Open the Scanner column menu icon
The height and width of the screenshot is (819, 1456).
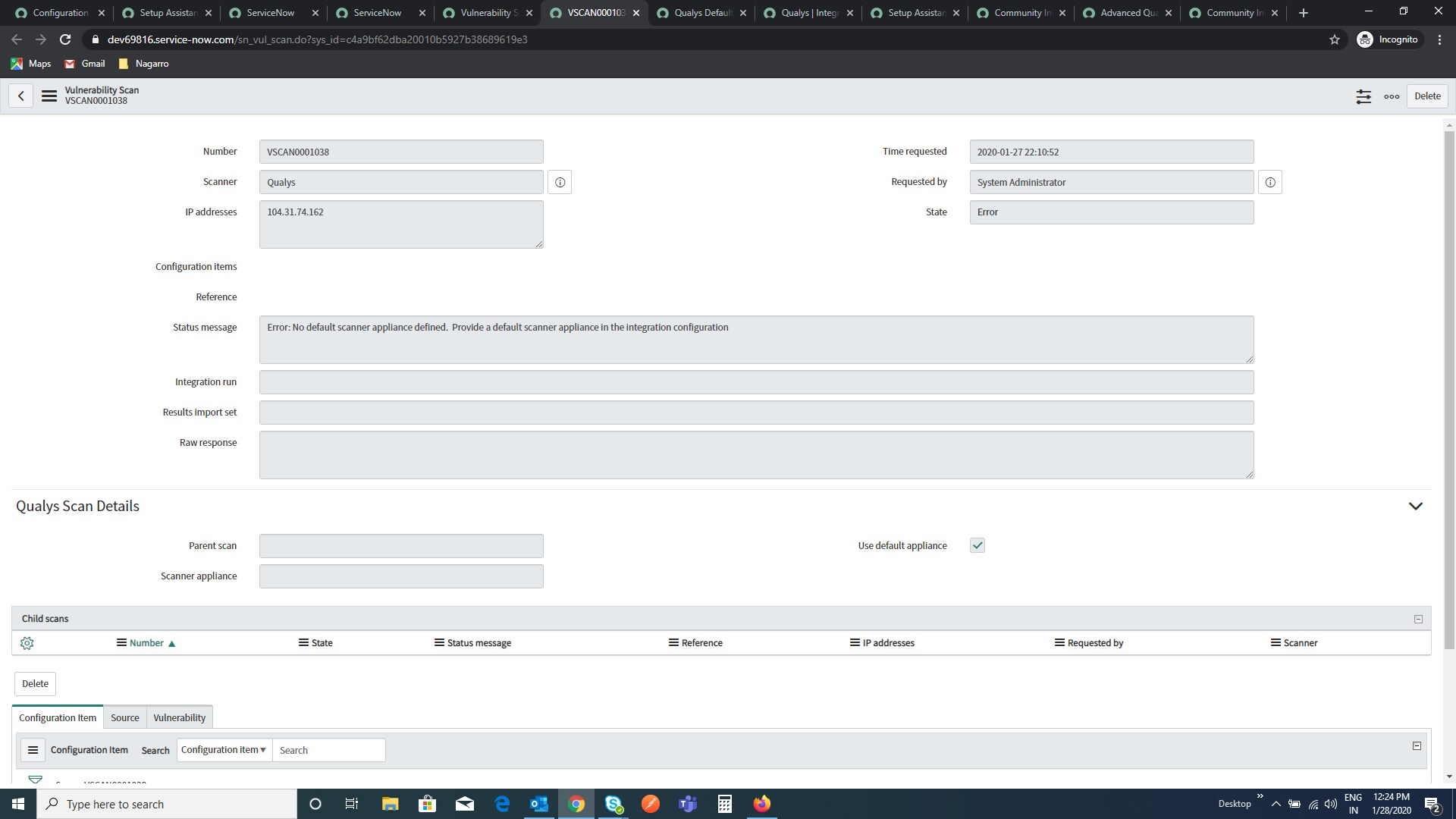[x=1276, y=642]
